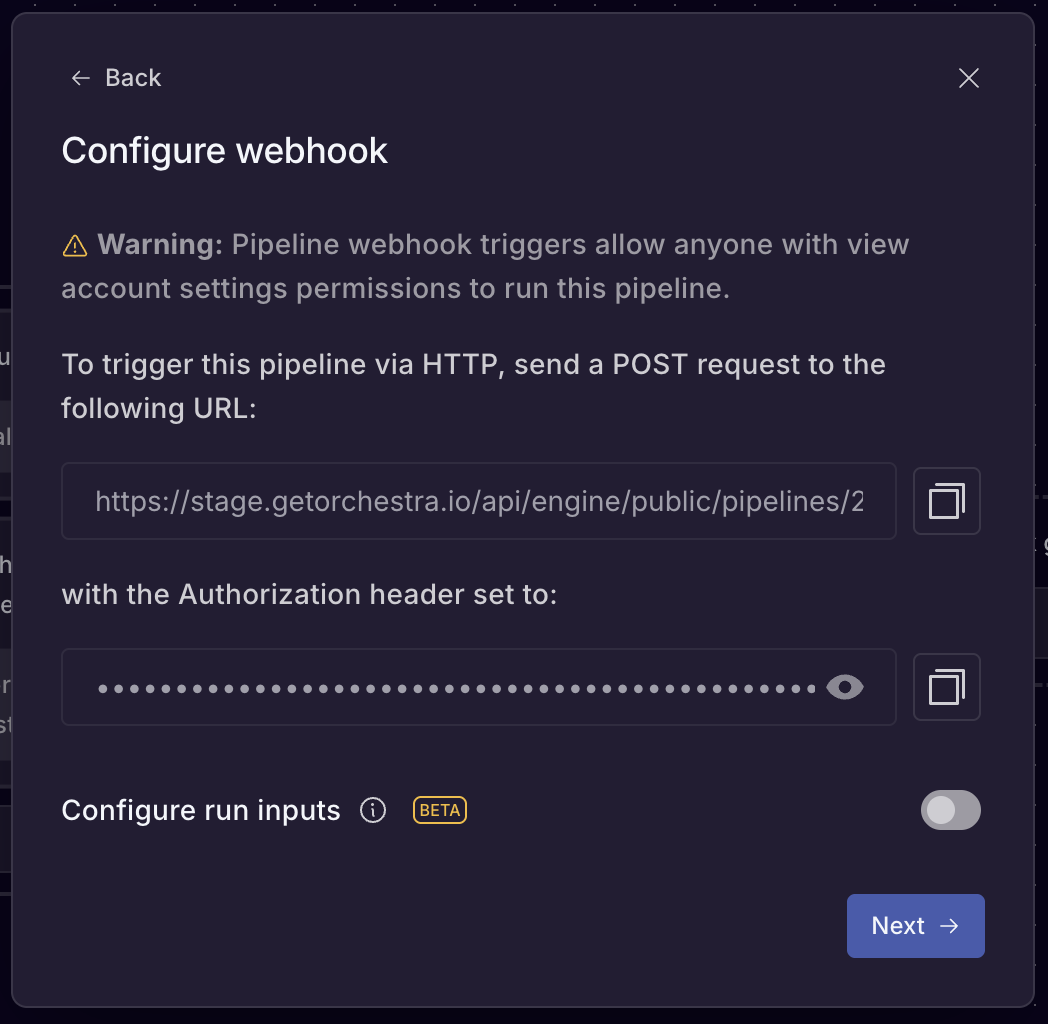
Task: Click the back arrow icon
Action: (79, 77)
